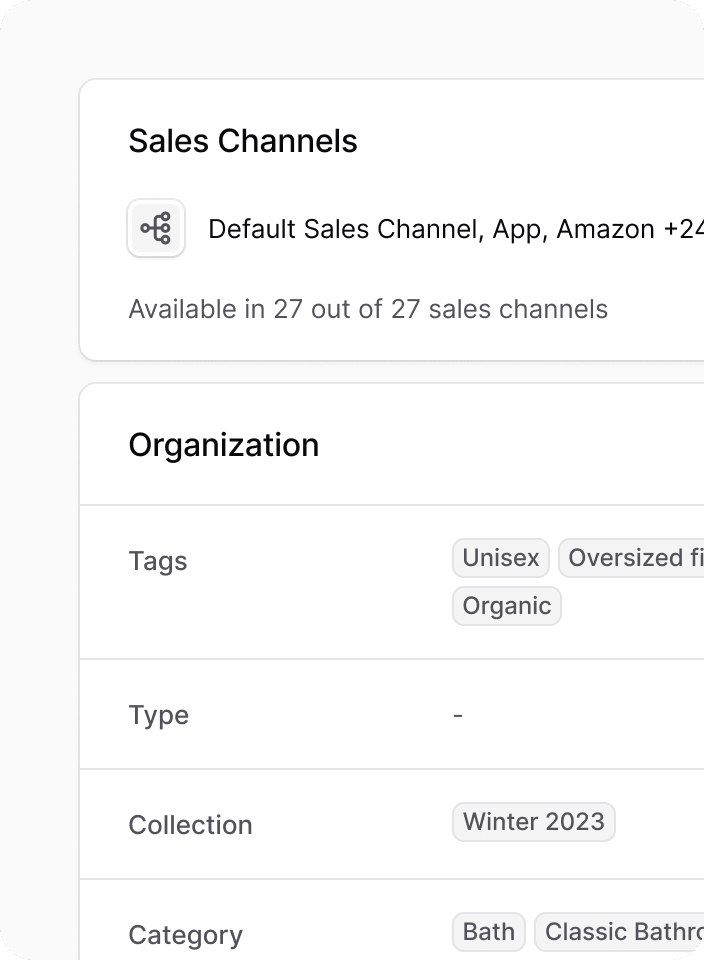Open the Classic Bathrobe category badge
The height and width of the screenshot is (960, 704).
point(620,932)
